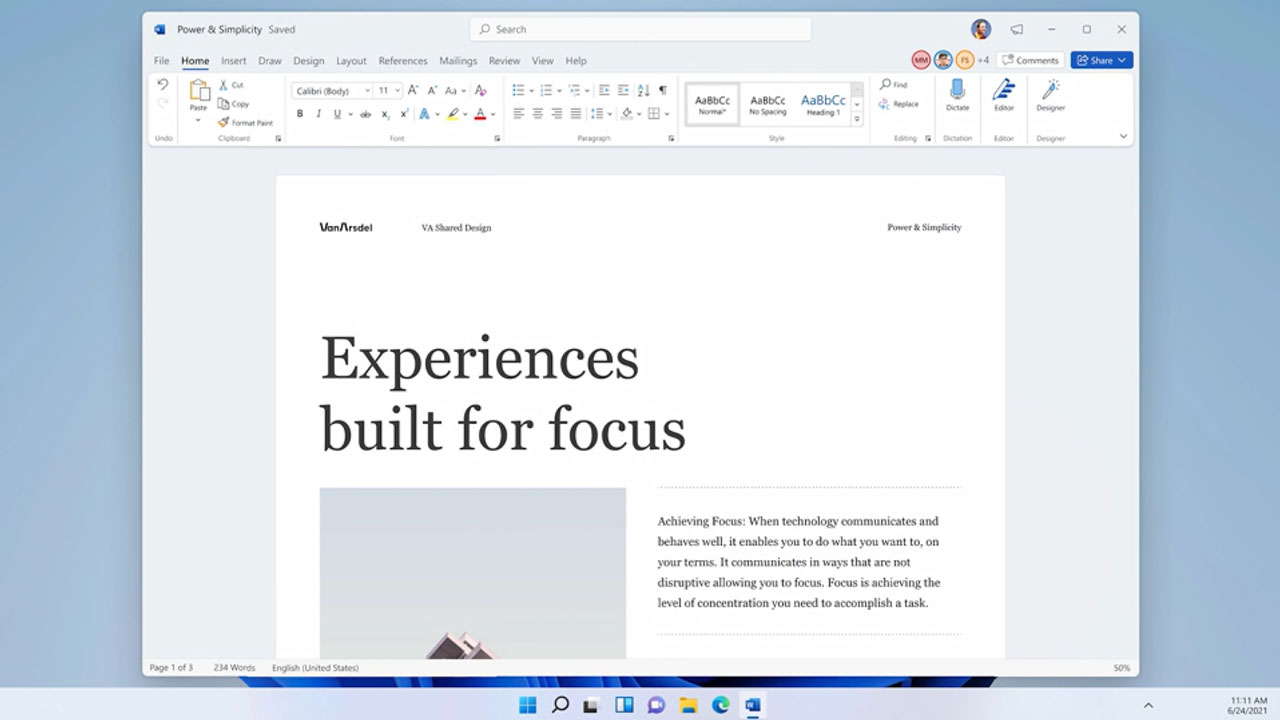This screenshot has height=720, width=1280.
Task: Apply the red font color swatch
Action: tap(480, 114)
